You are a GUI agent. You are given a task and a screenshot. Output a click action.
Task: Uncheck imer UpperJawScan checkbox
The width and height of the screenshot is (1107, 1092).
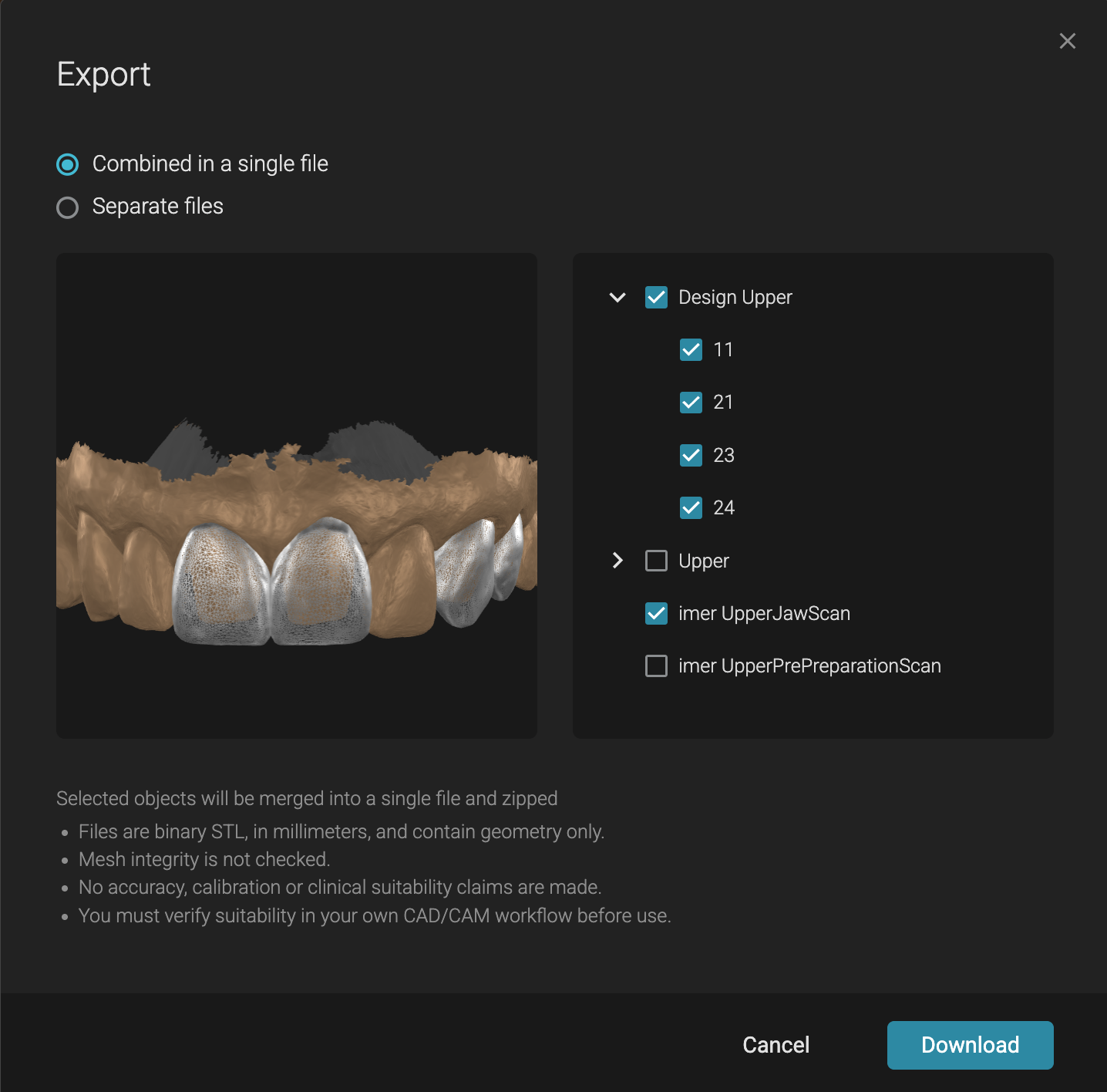coord(656,614)
